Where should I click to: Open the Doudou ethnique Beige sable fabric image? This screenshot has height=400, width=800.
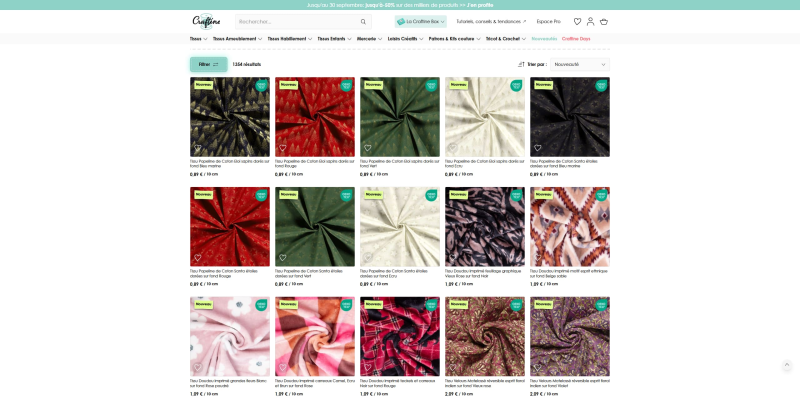click(x=569, y=227)
